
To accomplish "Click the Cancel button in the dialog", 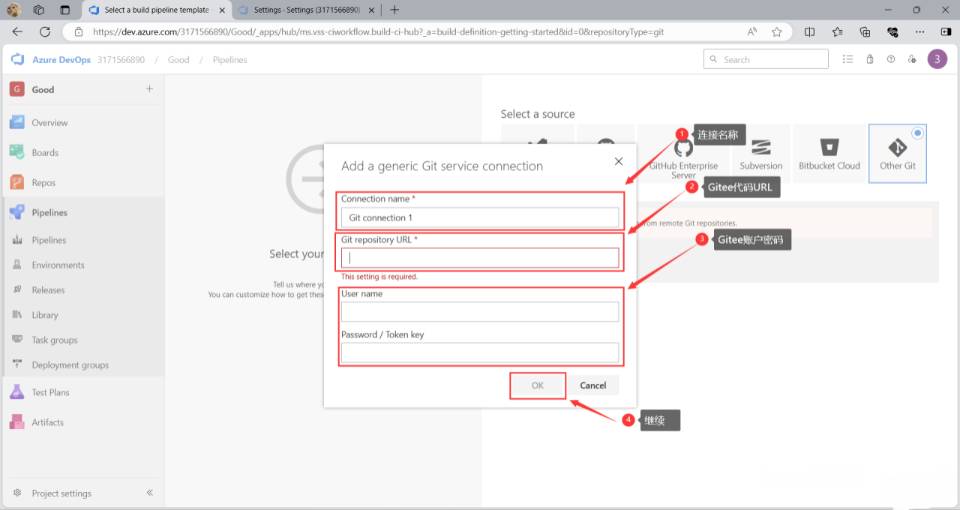I will tap(593, 385).
